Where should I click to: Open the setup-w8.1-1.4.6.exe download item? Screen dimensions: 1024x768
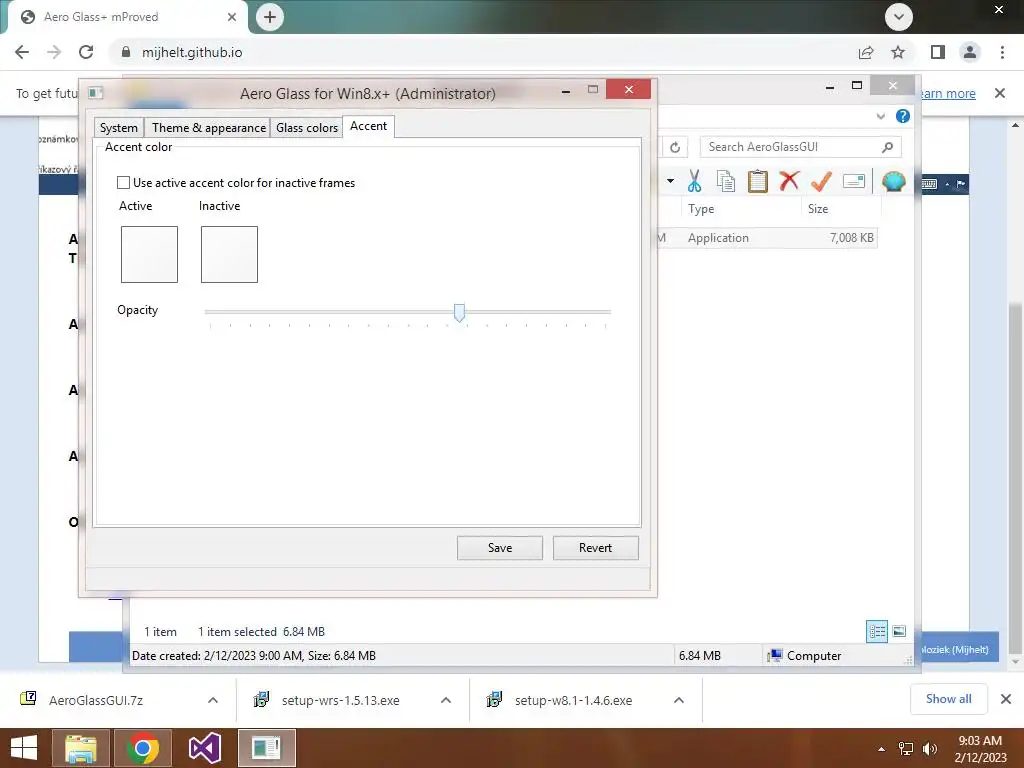click(x=573, y=700)
